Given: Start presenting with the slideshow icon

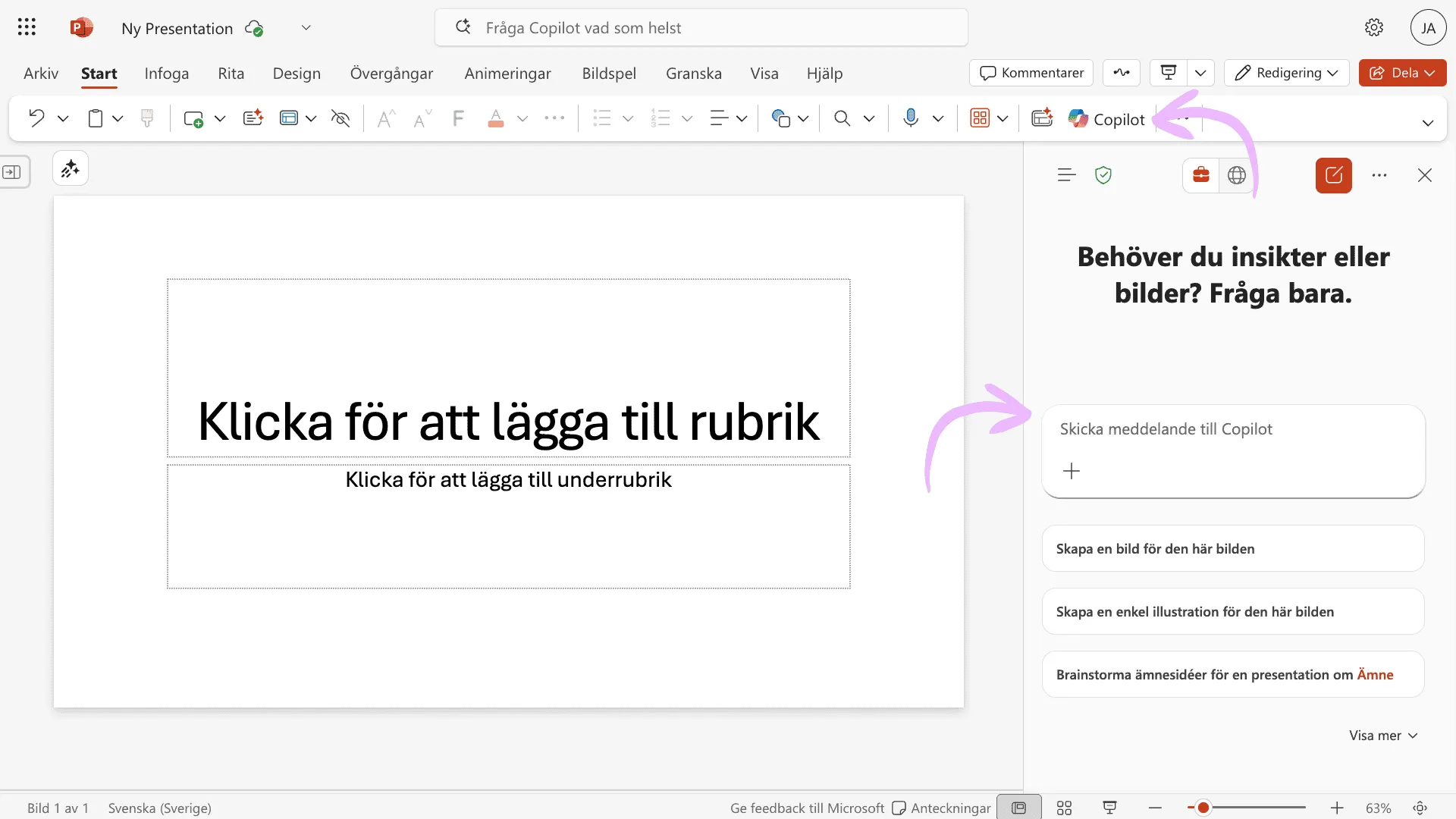Looking at the screenshot, I should click(x=1169, y=73).
